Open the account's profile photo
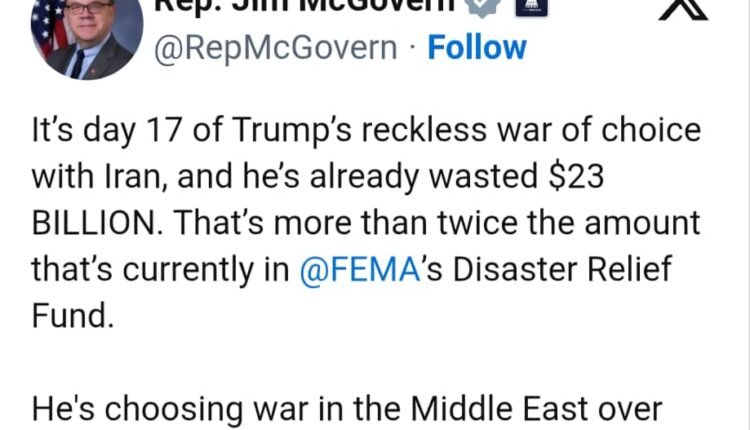Screen dimensions: 750x430 (x=89, y=35)
